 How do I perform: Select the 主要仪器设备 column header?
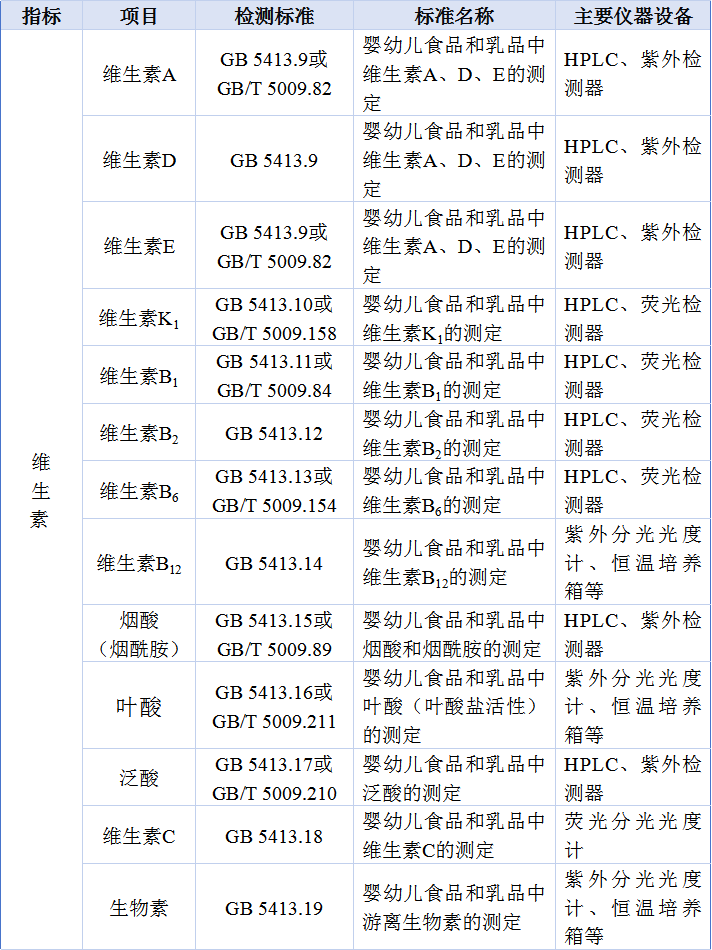pos(633,16)
